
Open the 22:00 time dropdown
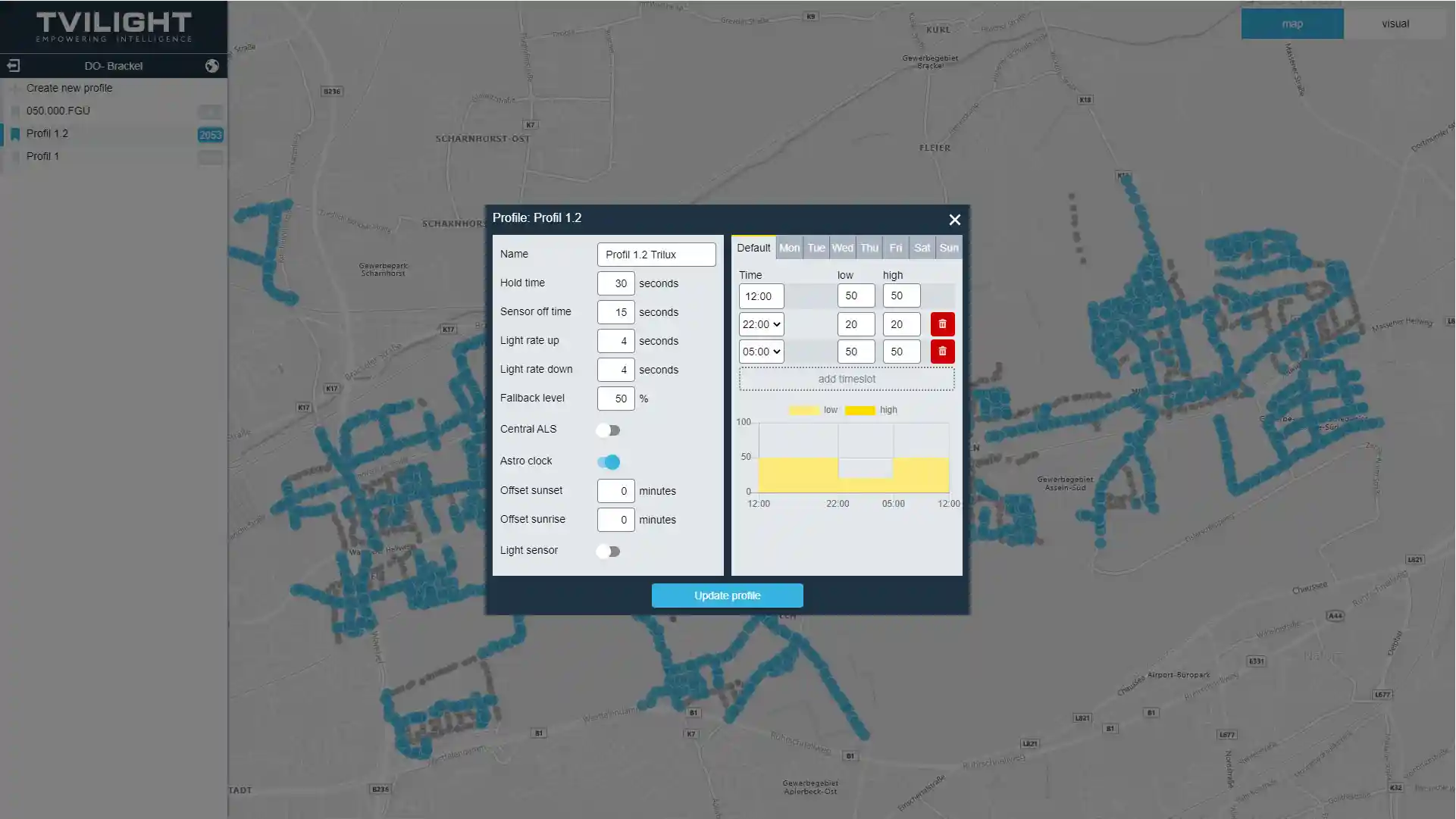tap(761, 324)
